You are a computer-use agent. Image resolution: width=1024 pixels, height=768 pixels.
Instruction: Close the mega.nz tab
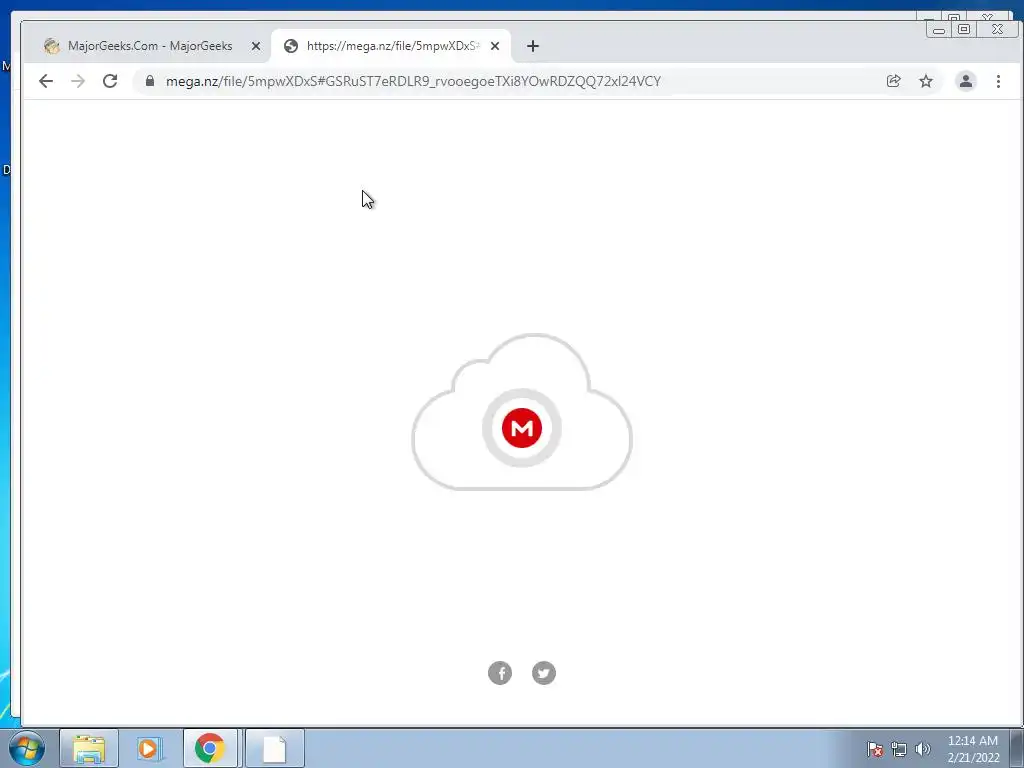coord(495,46)
